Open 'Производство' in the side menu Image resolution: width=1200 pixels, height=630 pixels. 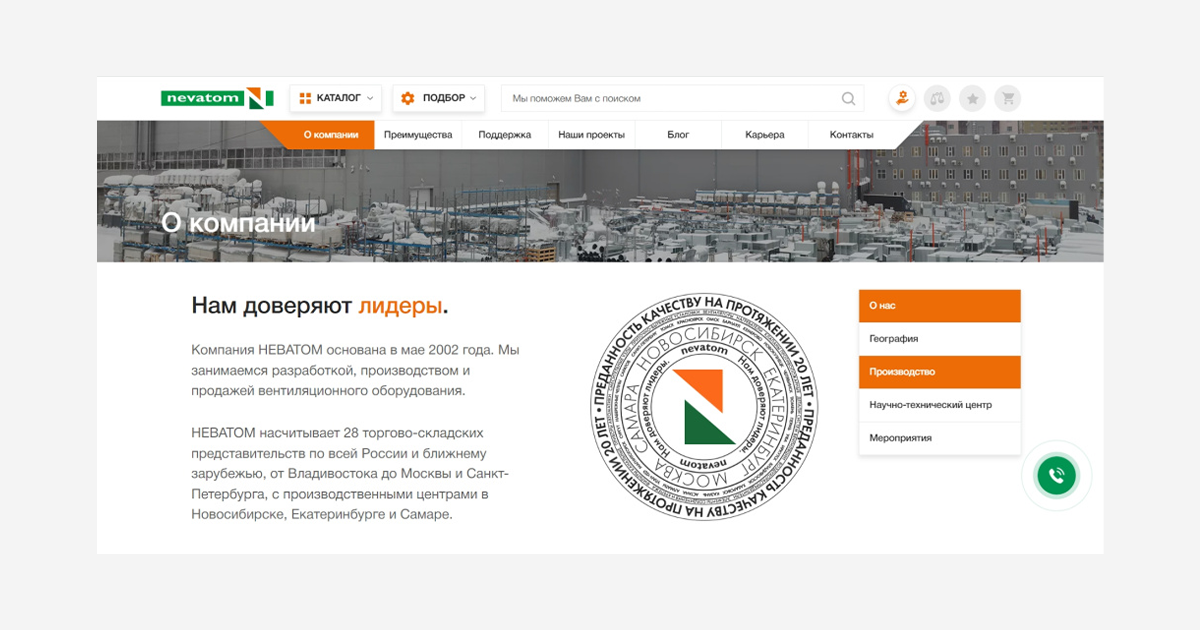[940, 372]
